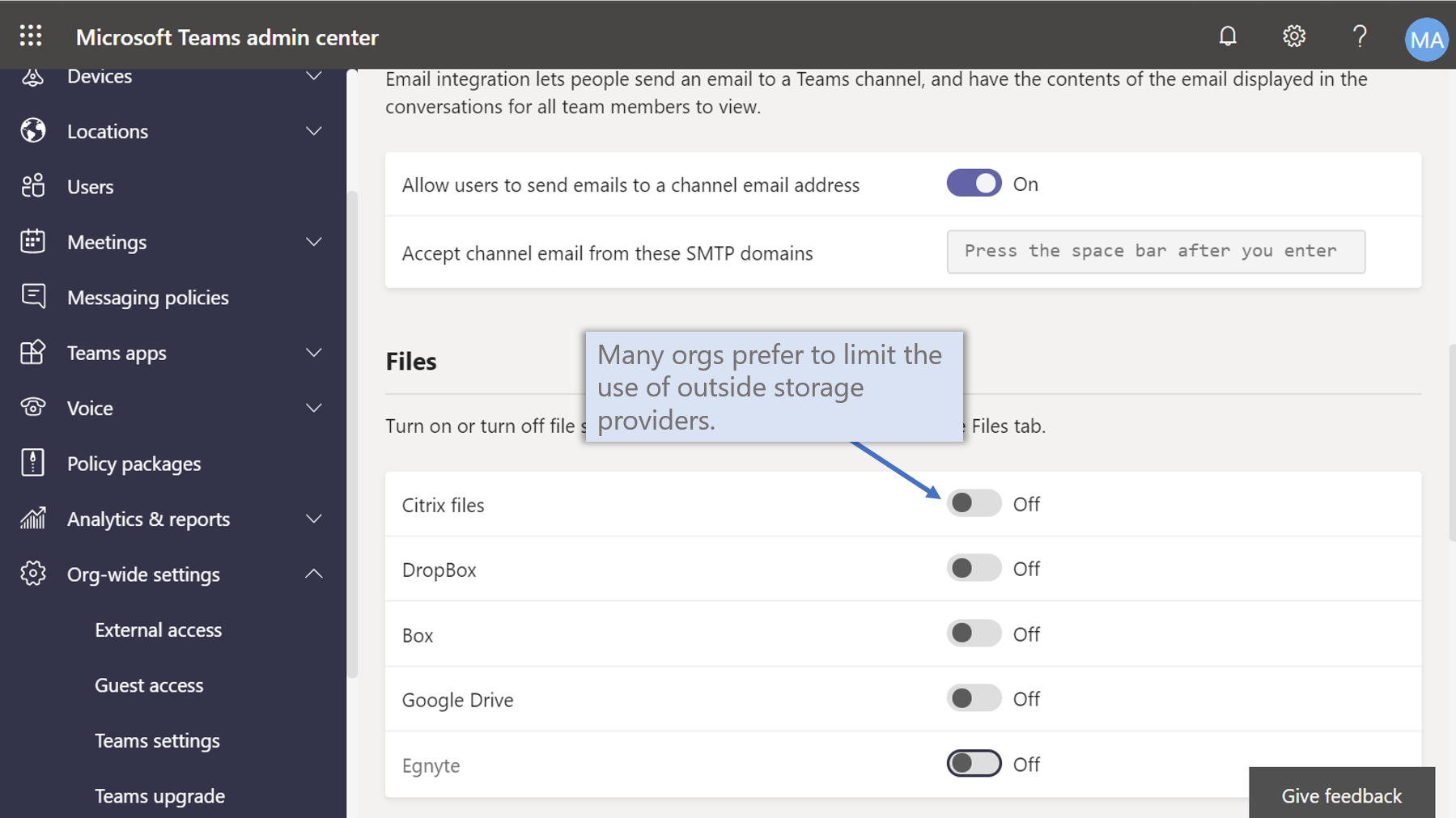Click the main page vertical scrollbar

pos(1452,442)
